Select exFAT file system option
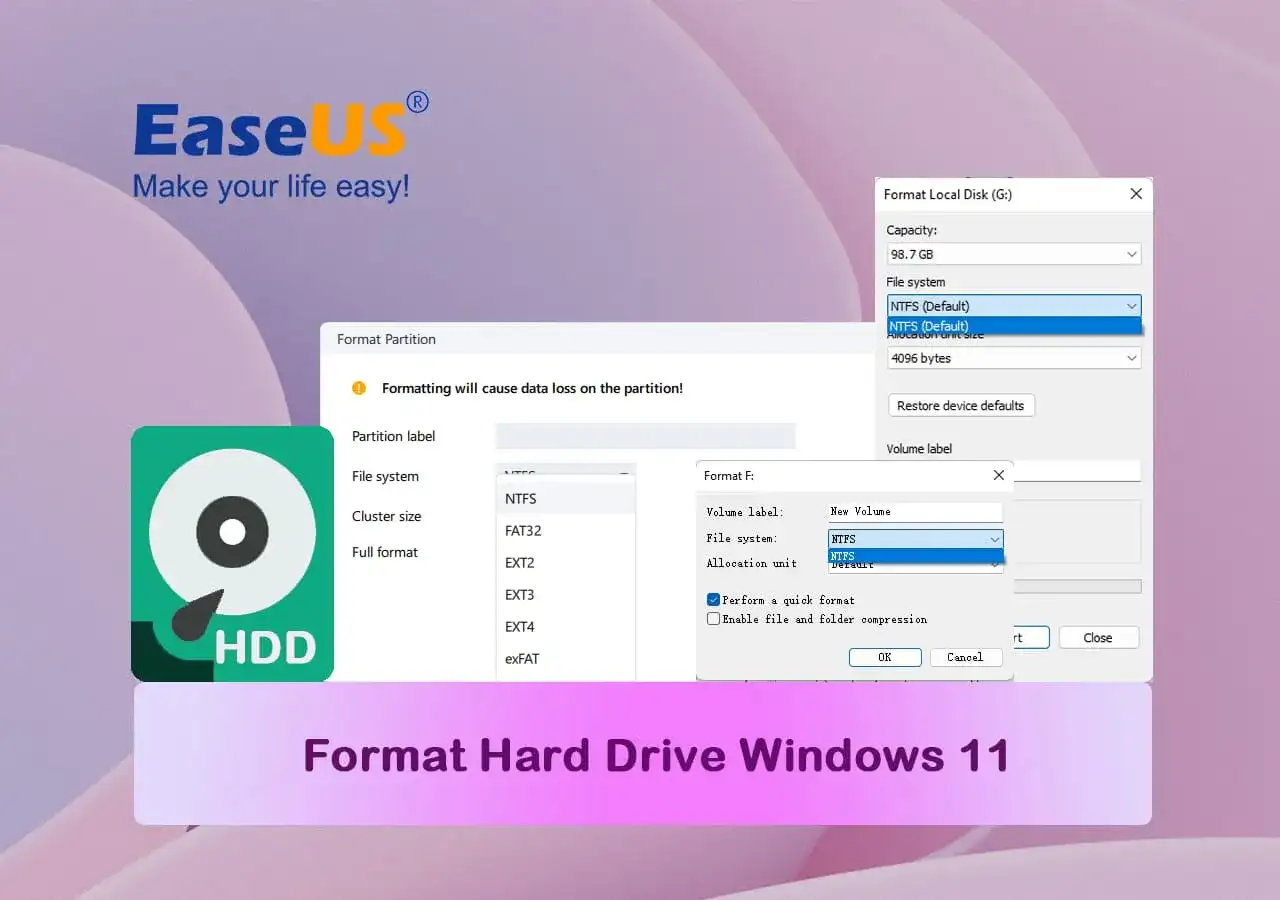This screenshot has width=1280, height=900. (x=566, y=658)
